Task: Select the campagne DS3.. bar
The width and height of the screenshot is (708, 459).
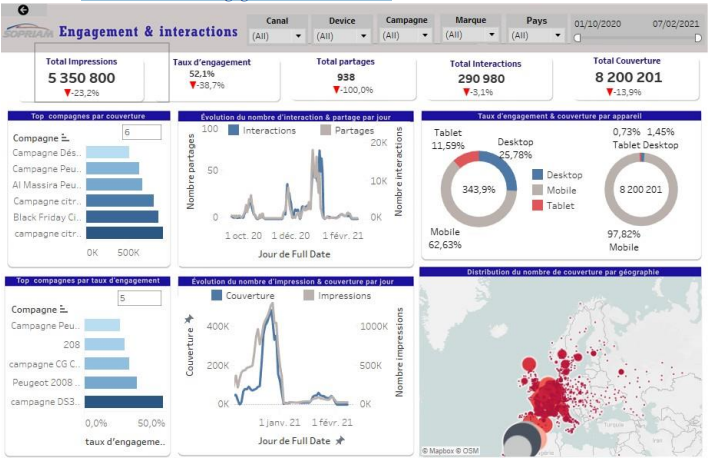Action: pos(124,402)
